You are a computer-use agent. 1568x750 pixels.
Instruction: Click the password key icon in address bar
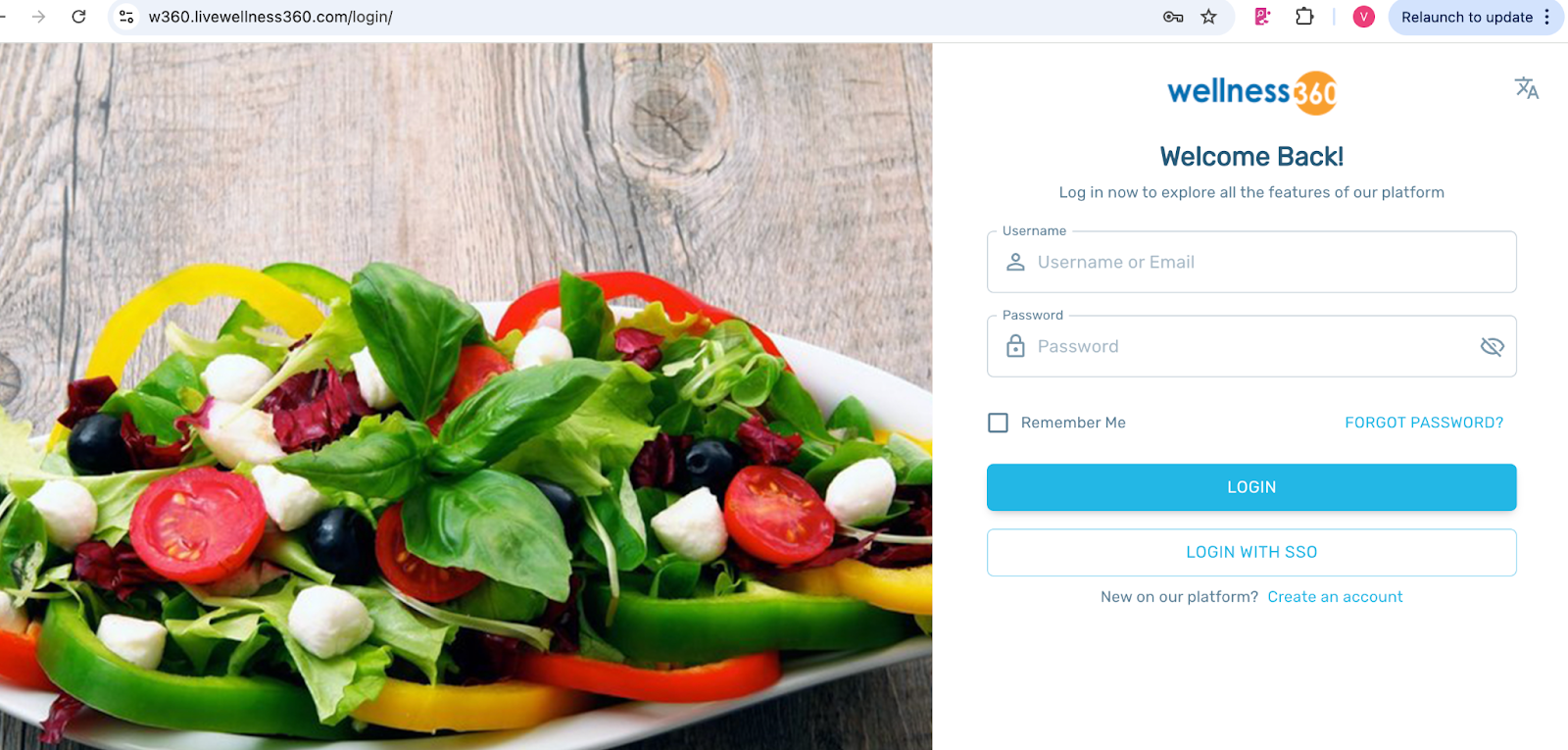[x=1172, y=17]
